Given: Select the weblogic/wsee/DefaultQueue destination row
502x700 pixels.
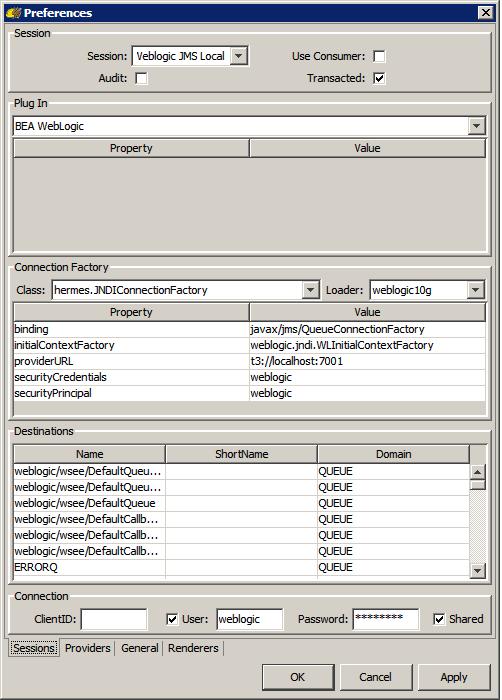Looking at the screenshot, I should [241, 503].
